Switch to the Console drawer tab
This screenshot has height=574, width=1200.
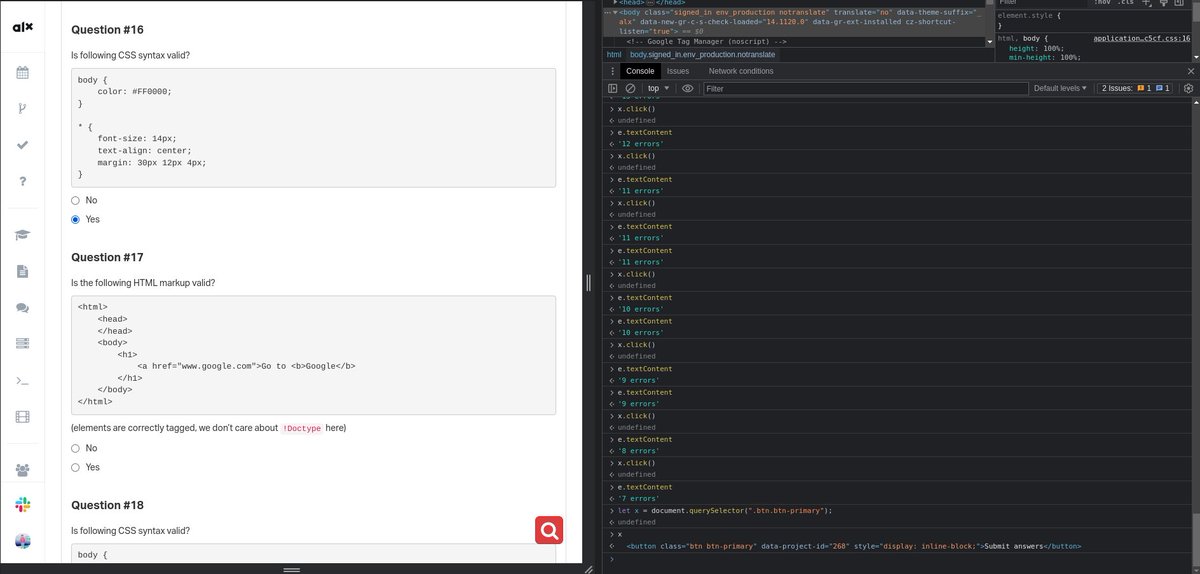click(x=640, y=71)
